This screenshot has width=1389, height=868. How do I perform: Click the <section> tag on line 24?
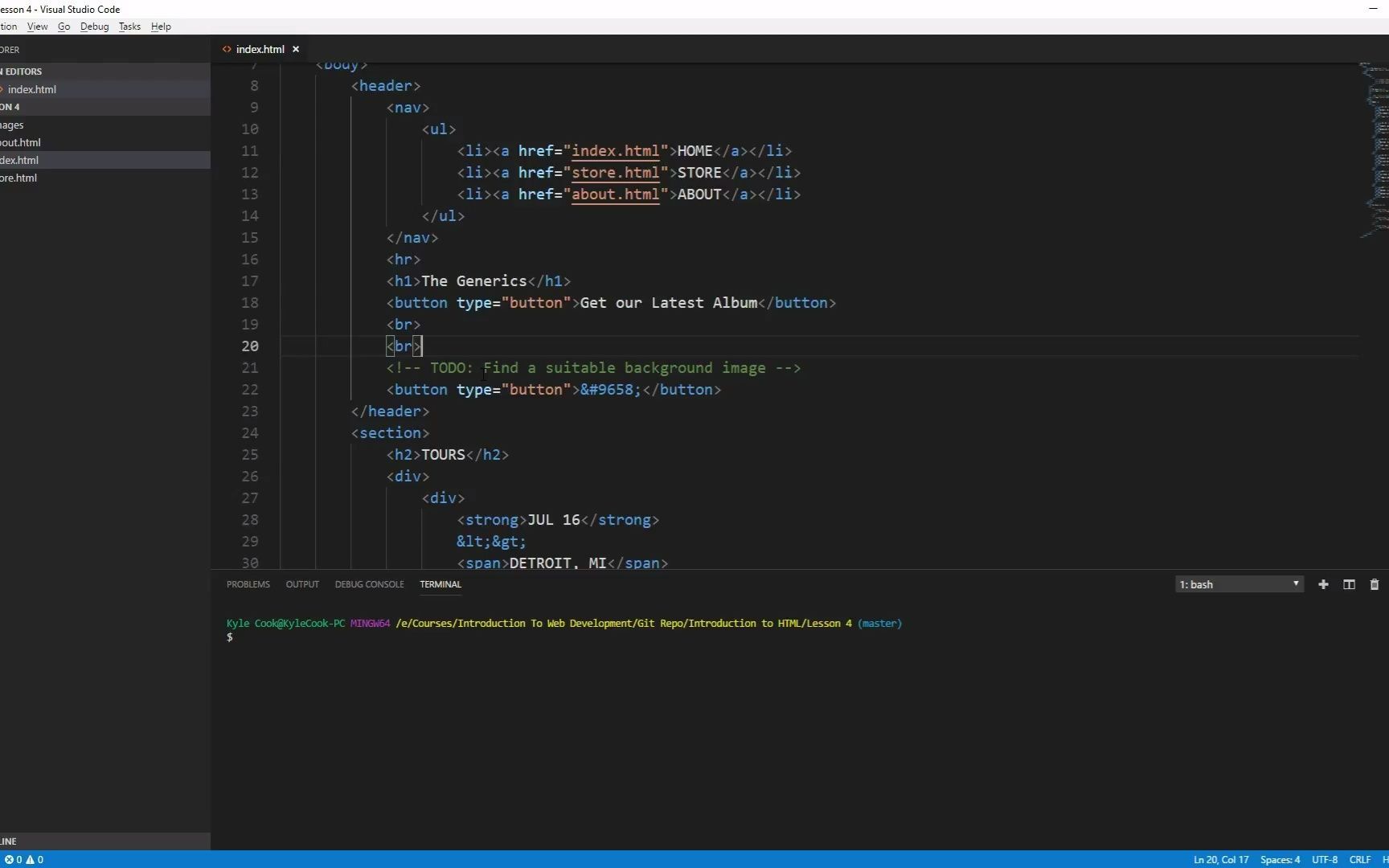[x=390, y=433]
